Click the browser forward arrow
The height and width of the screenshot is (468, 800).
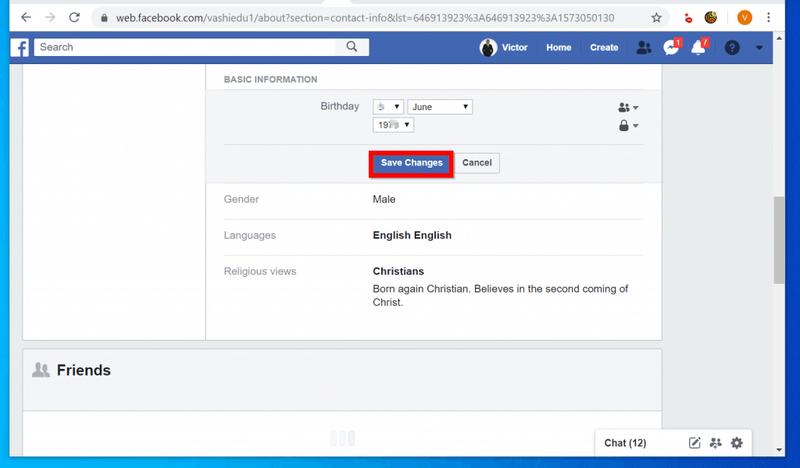50,17
